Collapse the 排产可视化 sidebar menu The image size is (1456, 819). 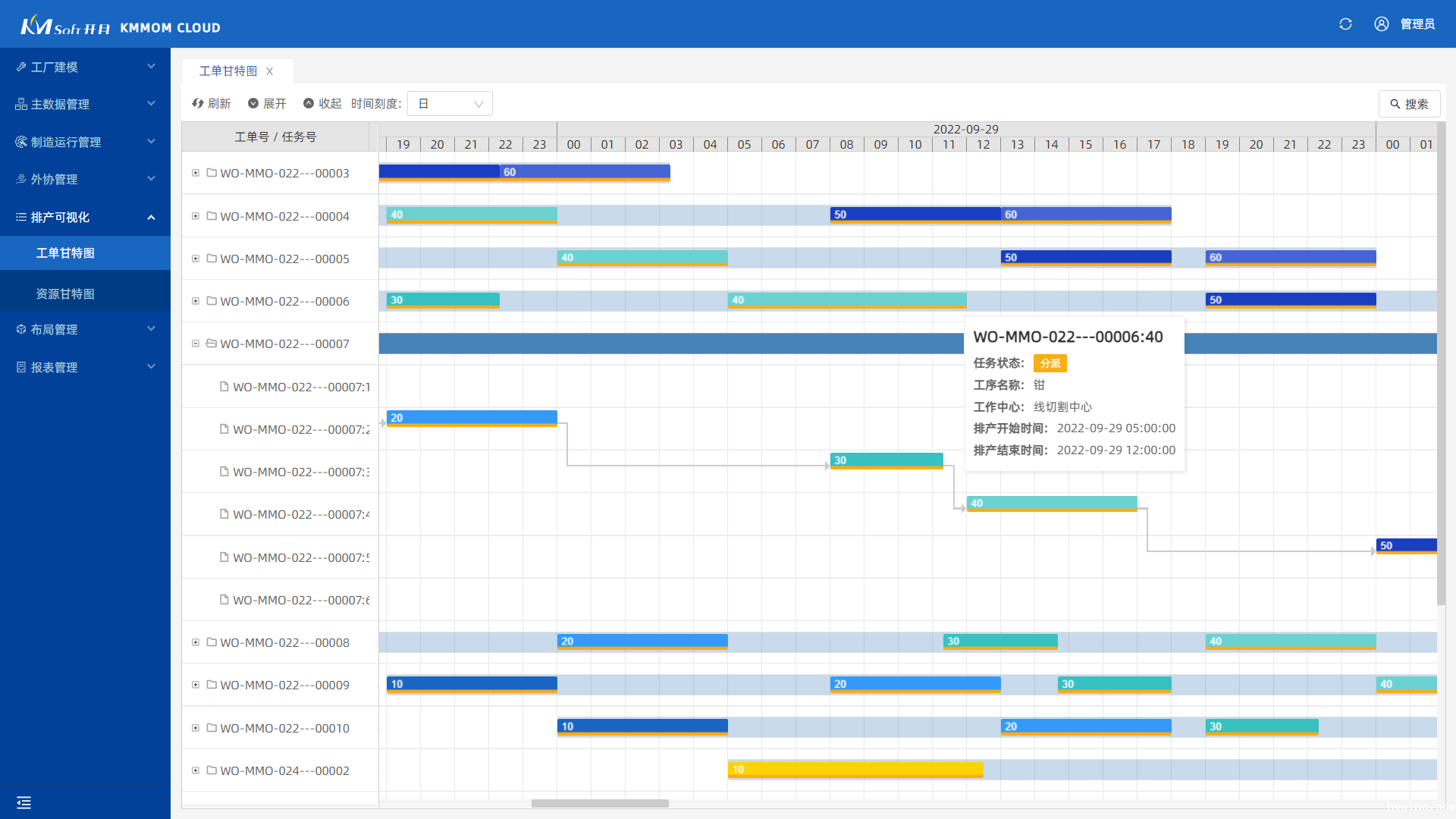click(x=85, y=217)
